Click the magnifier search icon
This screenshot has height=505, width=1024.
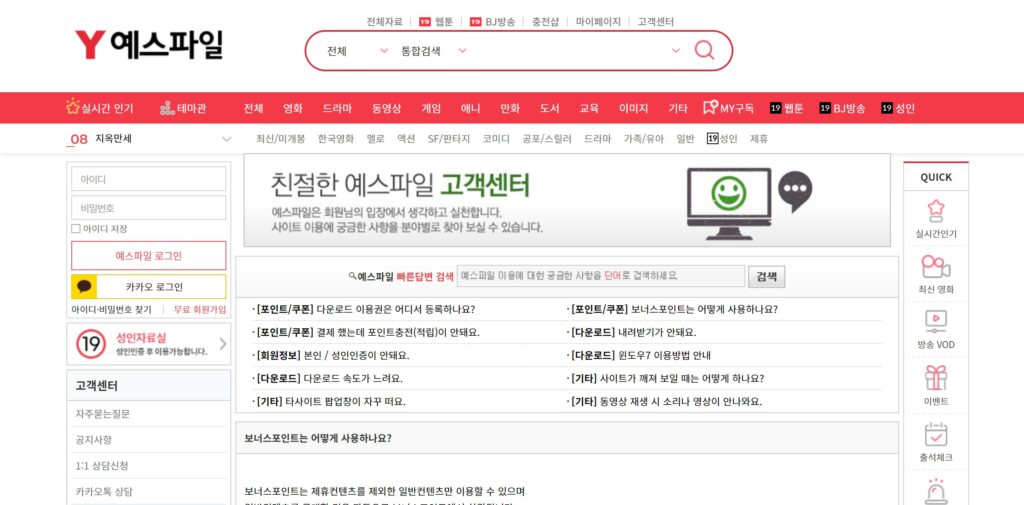click(x=704, y=50)
